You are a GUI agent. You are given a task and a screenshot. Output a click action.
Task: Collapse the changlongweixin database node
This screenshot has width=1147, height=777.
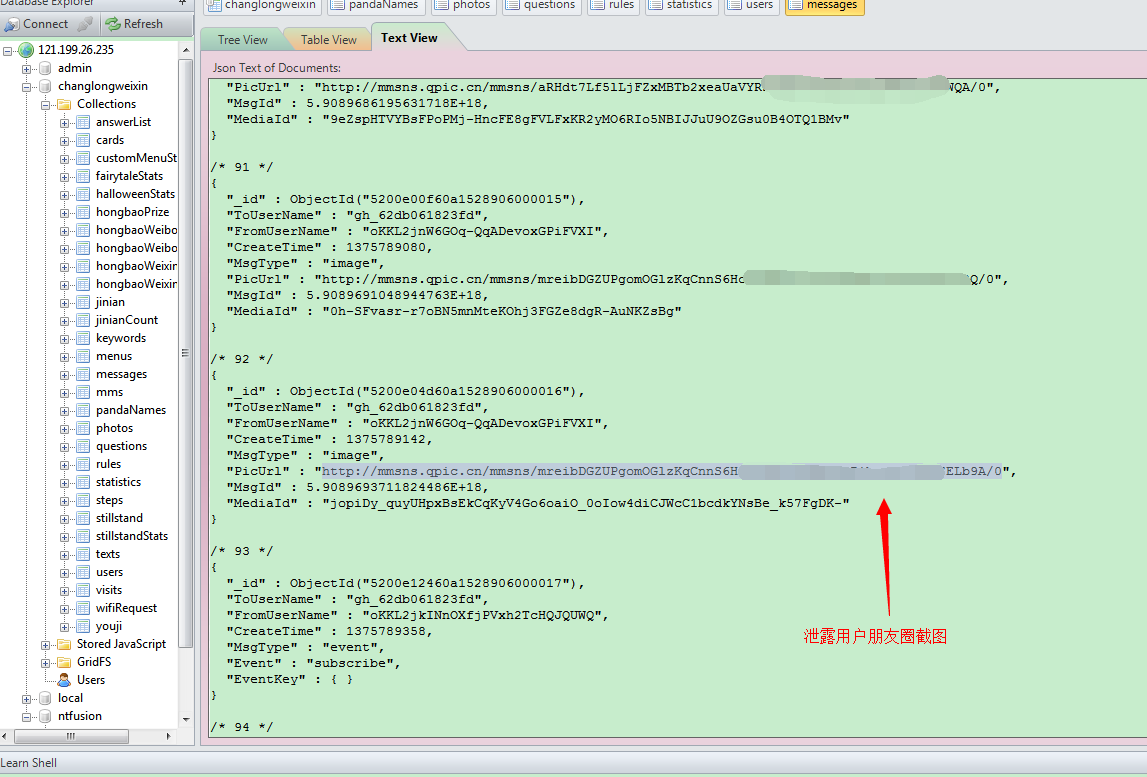tap(26, 87)
